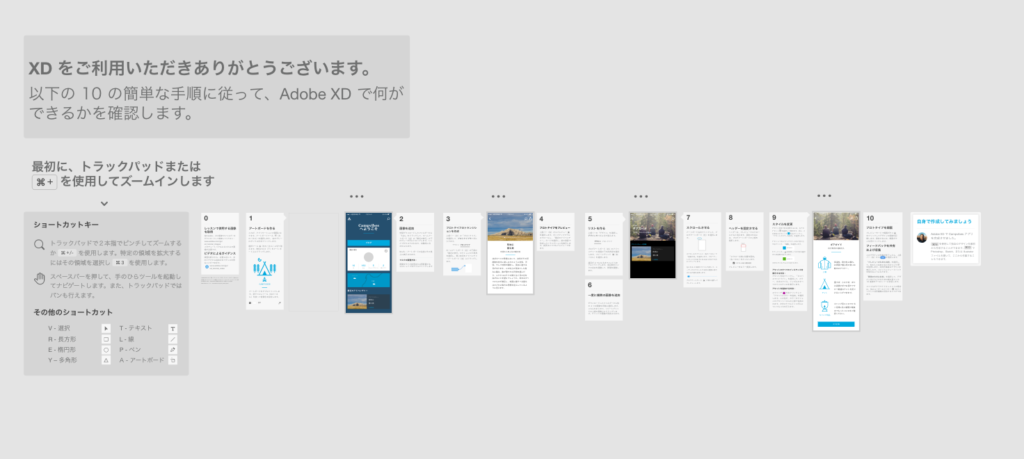The image size is (1024, 459).
Task: Click the subtitle mentioning 'Adobe XD で何が'
Action: coord(217,103)
